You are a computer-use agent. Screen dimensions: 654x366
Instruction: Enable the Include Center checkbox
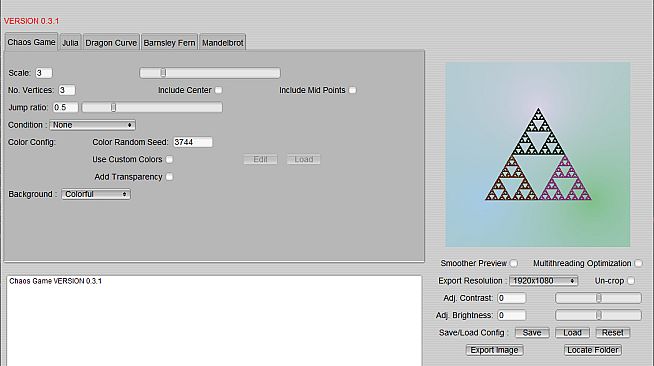pos(219,90)
